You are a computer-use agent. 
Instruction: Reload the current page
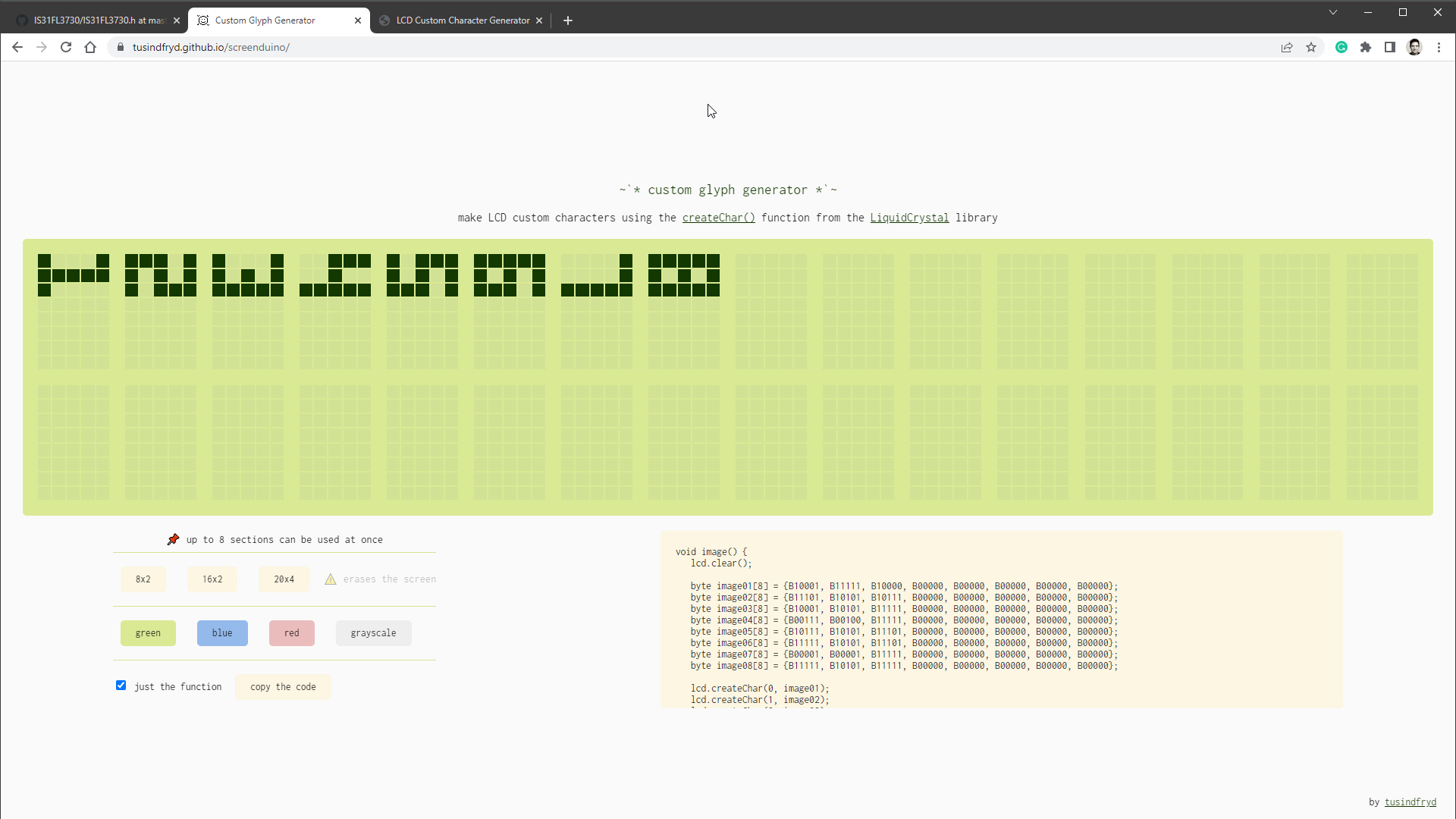coord(66,47)
